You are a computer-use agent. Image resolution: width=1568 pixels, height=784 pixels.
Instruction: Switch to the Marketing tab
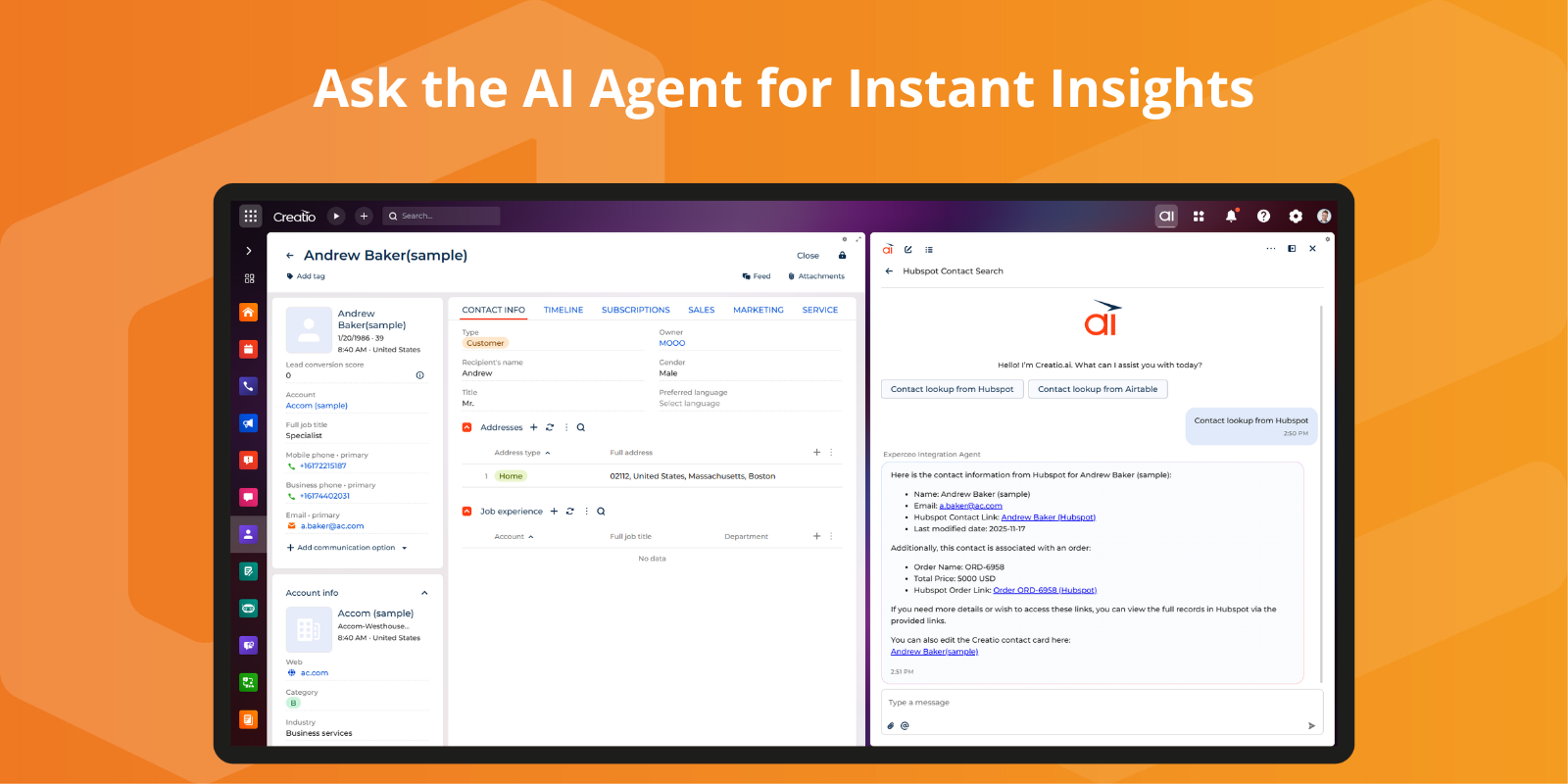(x=758, y=310)
